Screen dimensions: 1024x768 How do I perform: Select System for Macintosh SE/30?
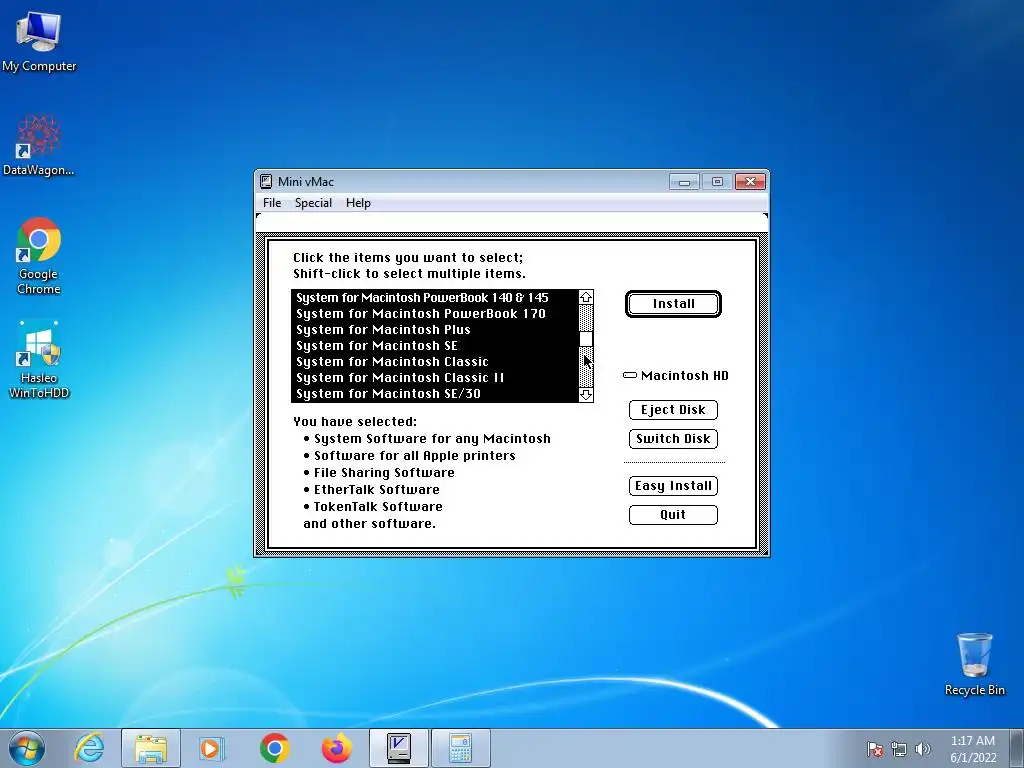pos(435,394)
